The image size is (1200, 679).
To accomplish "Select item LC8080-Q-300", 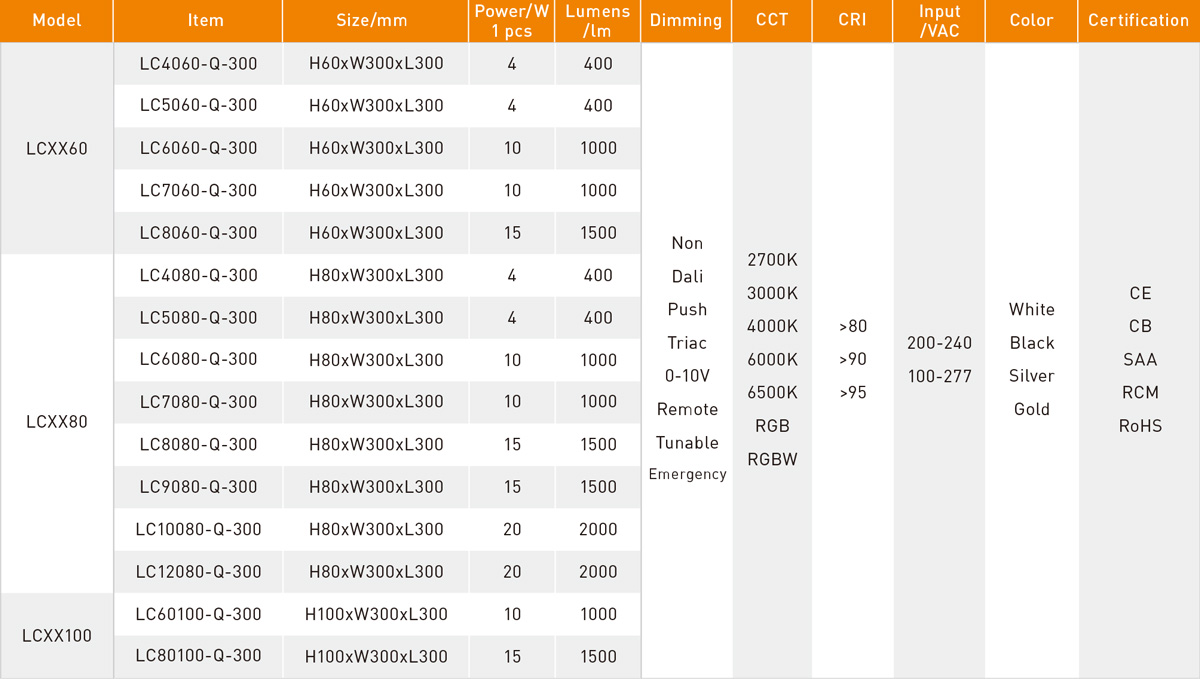I will coord(198,445).
